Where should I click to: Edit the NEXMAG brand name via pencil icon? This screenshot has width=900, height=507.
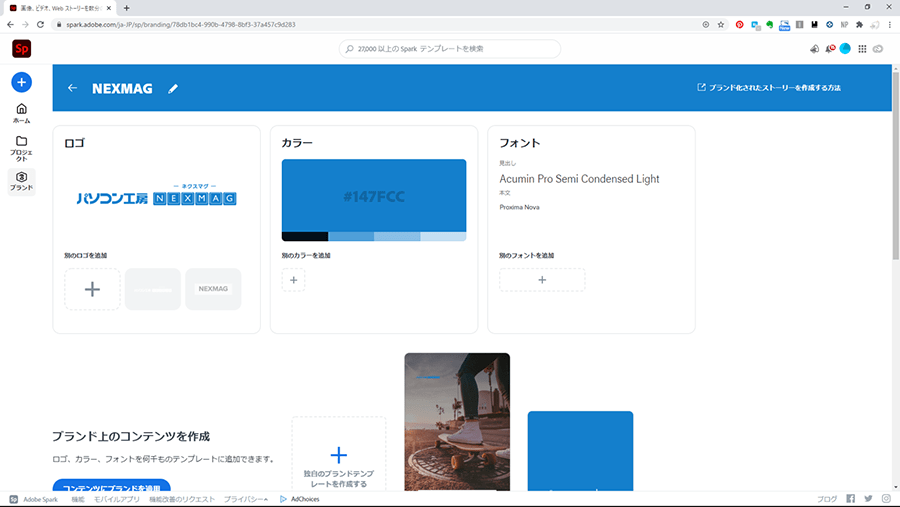pyautogui.click(x=173, y=88)
